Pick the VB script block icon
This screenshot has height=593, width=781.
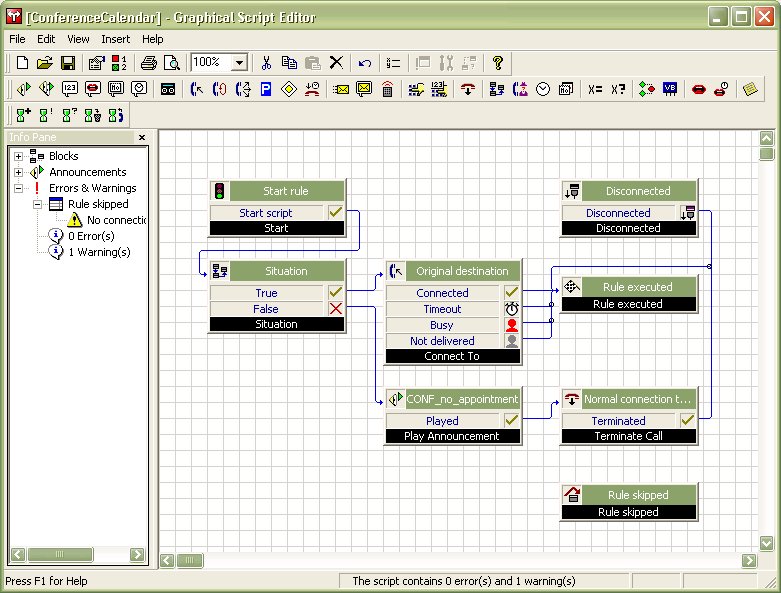(x=669, y=89)
